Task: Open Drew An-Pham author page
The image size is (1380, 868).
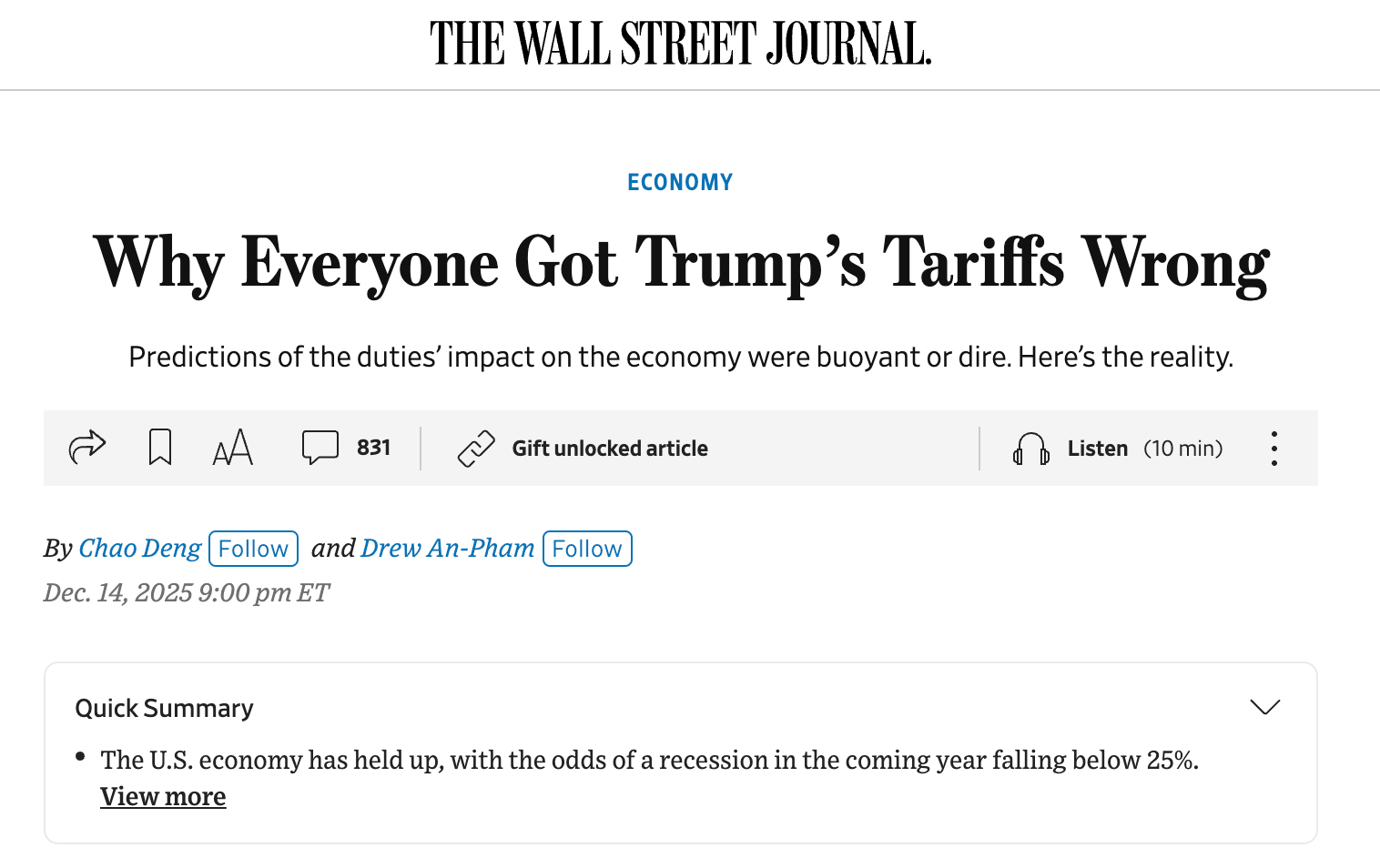Action: [448, 548]
